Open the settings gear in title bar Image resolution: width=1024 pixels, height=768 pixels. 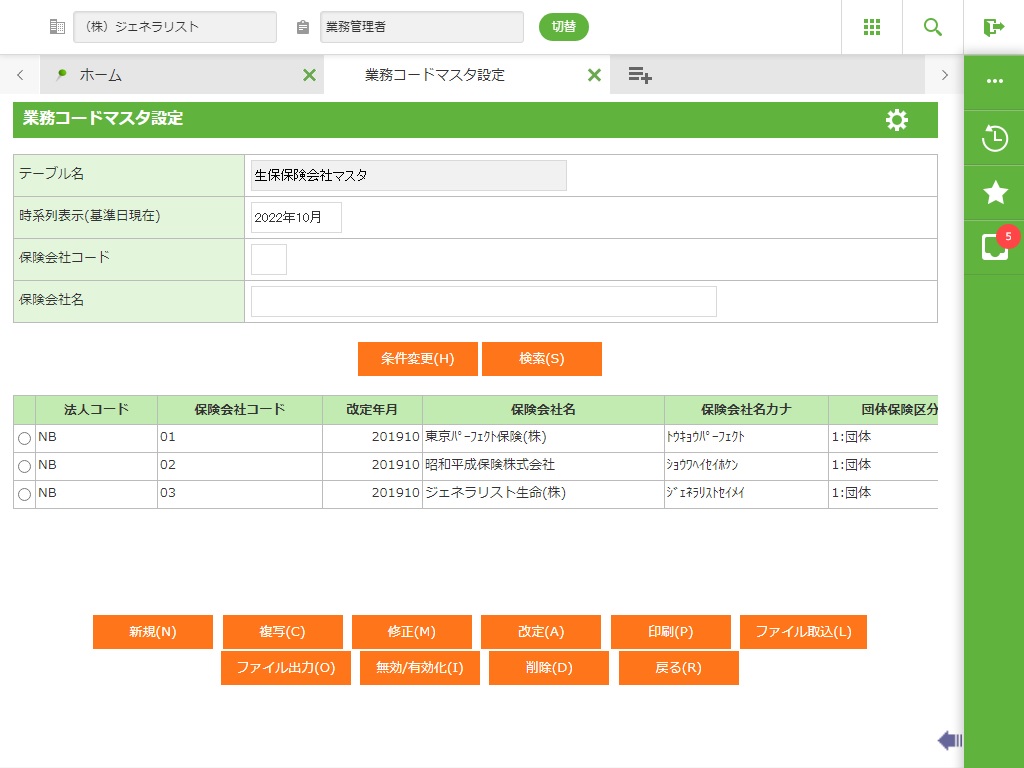897,120
